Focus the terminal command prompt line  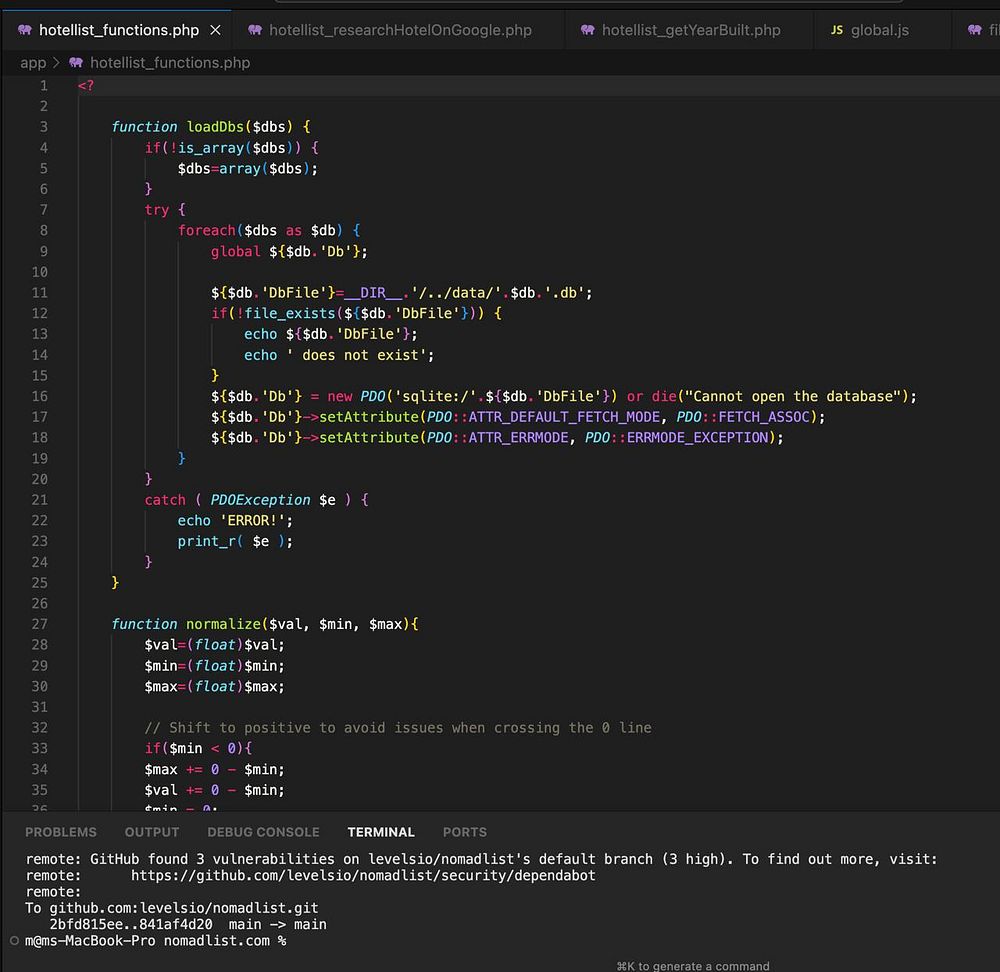point(300,941)
